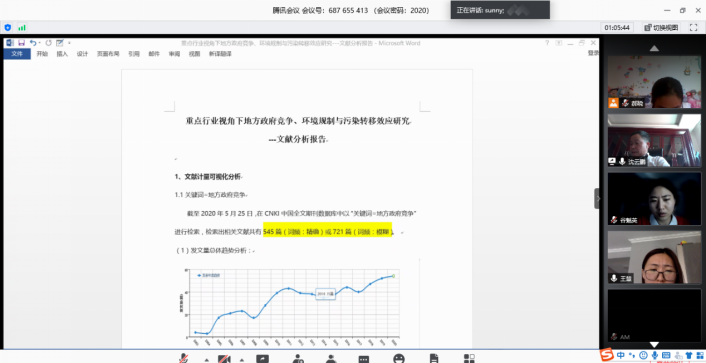This screenshot has height=363, width=706.
Task: Open the 文件 tab in the Word ribbon
Action: coord(17,54)
